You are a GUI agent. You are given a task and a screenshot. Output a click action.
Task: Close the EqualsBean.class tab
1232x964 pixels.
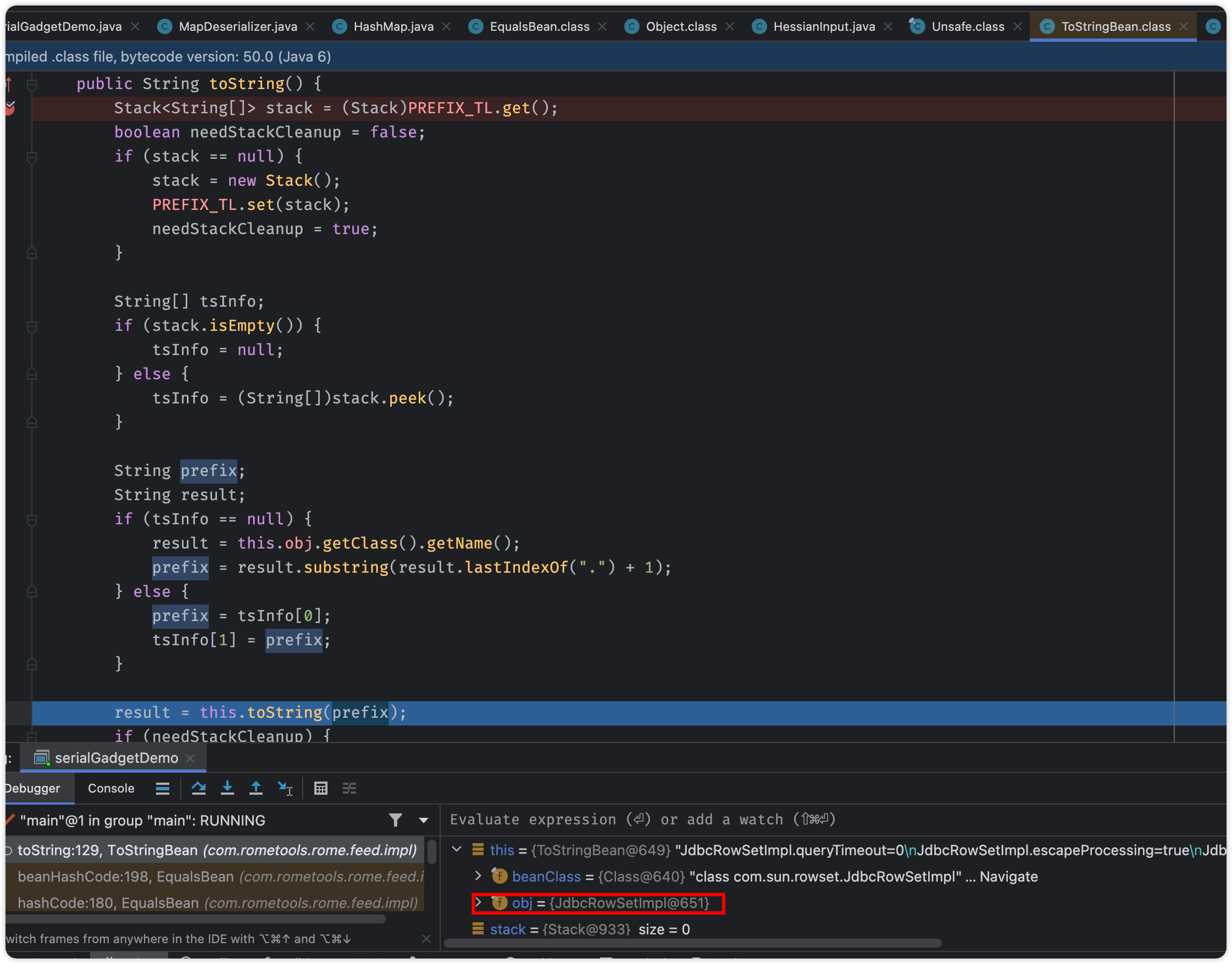603,26
